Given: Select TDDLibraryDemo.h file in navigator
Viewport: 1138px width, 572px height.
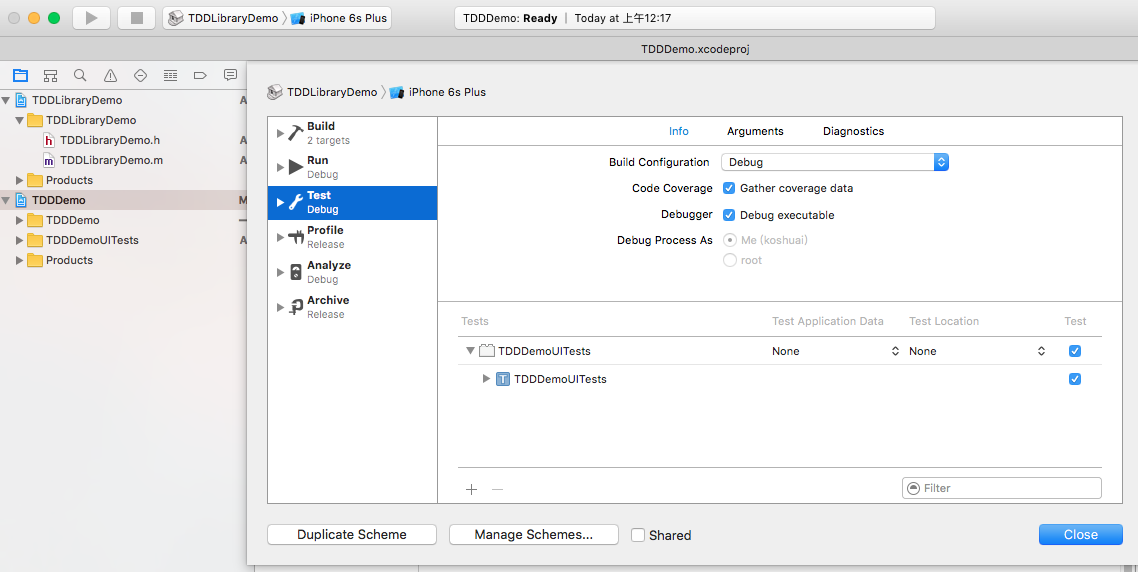Looking at the screenshot, I should [x=109, y=140].
